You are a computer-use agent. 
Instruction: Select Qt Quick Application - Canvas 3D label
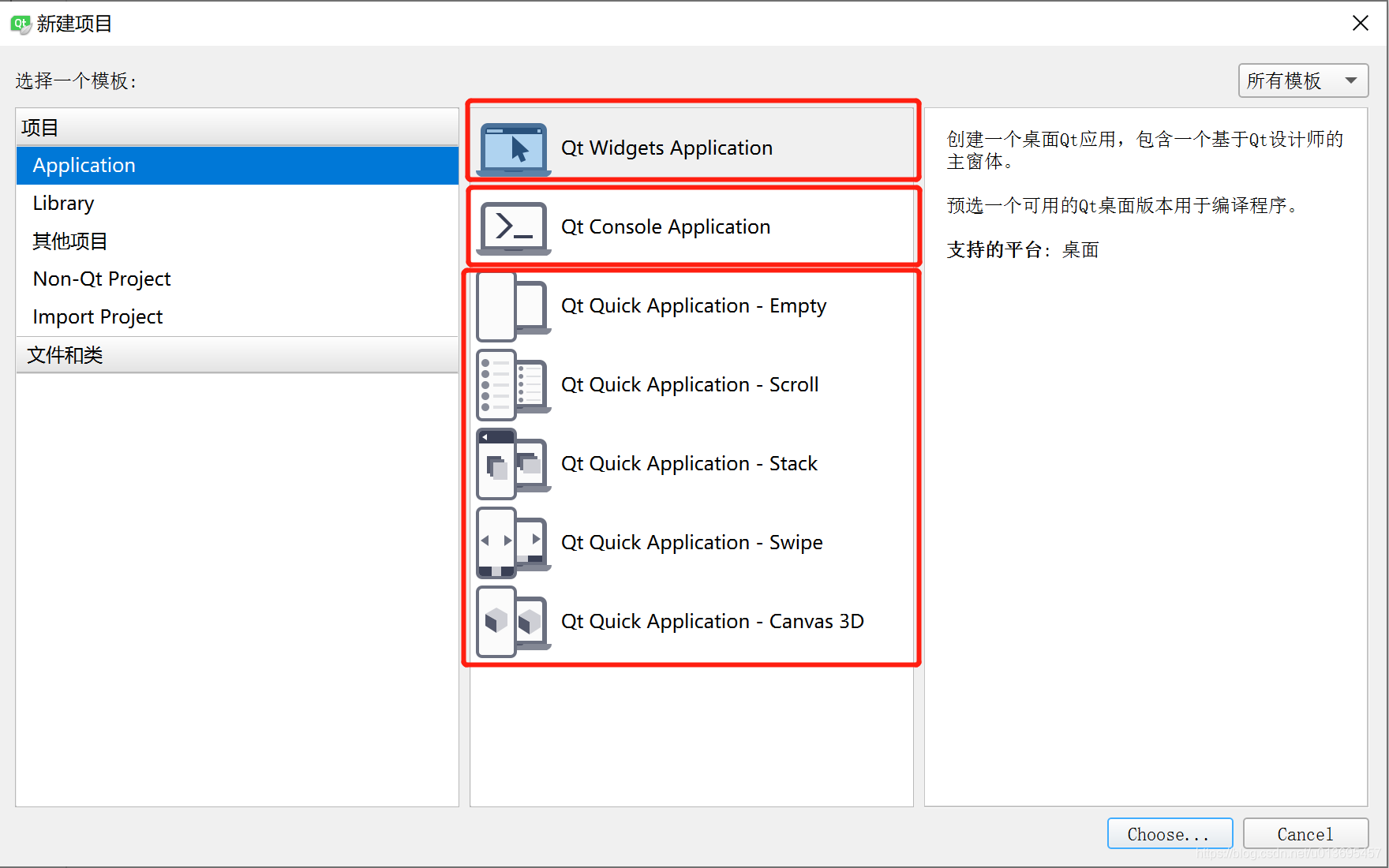click(713, 622)
